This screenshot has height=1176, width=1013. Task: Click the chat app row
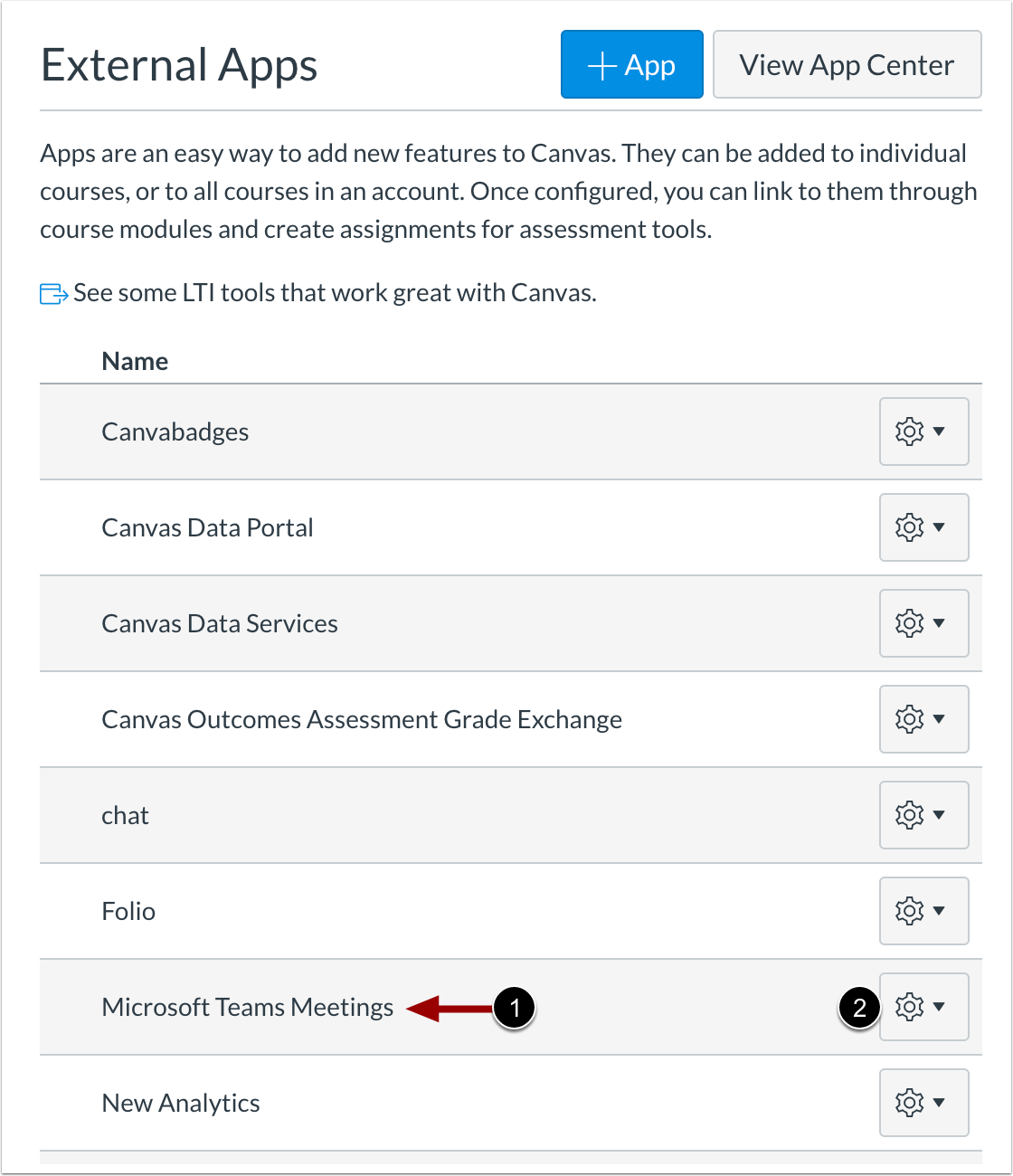pos(125,815)
